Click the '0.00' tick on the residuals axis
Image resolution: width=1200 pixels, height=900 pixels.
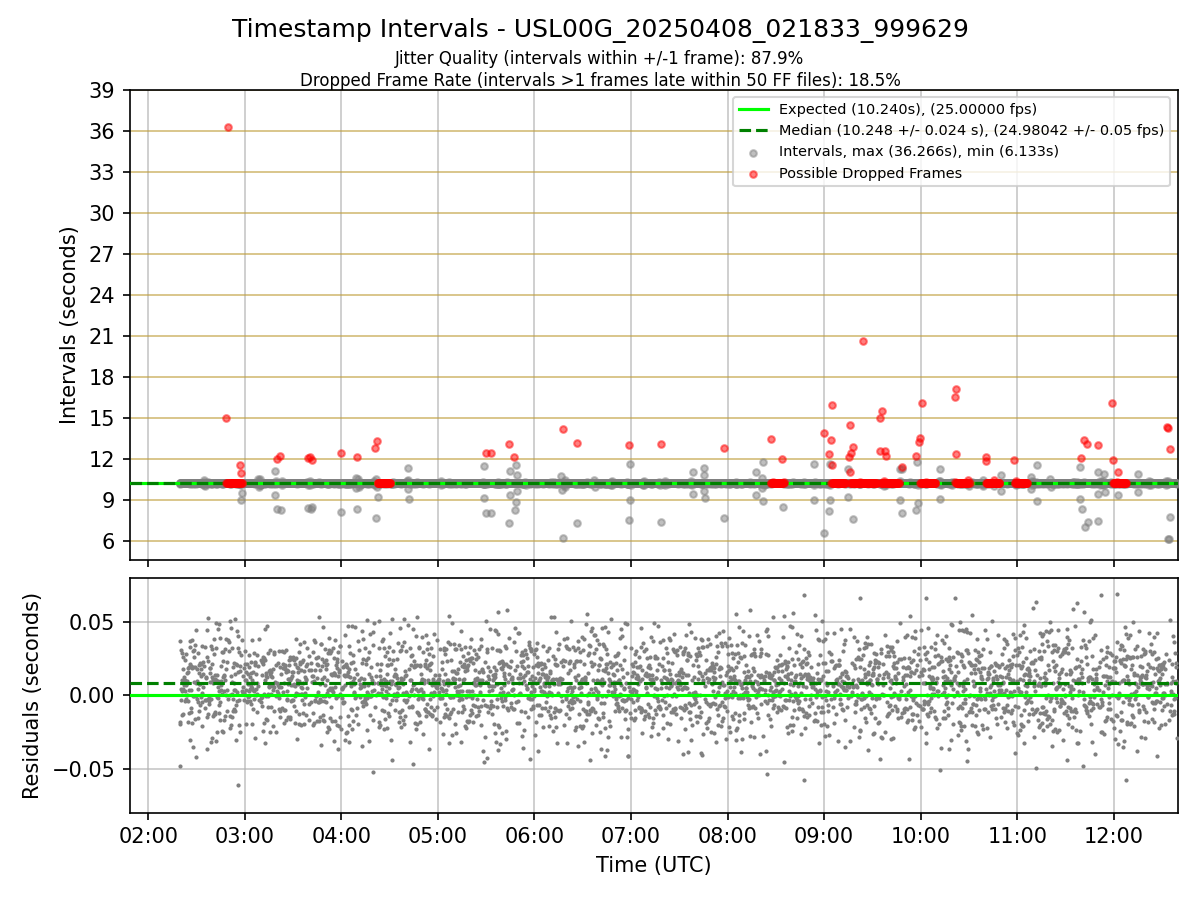click(x=93, y=696)
